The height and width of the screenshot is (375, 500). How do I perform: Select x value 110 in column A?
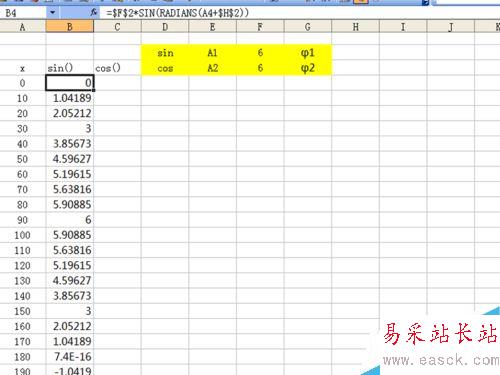coord(23,250)
